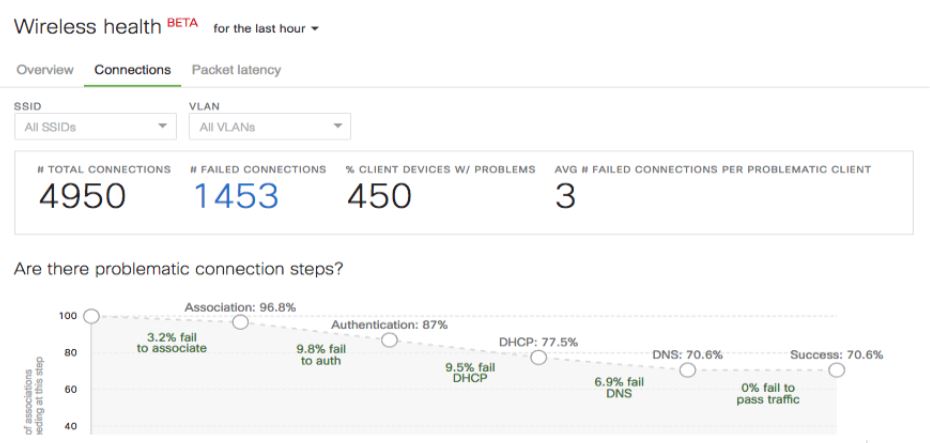Click the '3.2% fail to associate' label
This screenshot has height=443, width=930.
click(x=170, y=342)
